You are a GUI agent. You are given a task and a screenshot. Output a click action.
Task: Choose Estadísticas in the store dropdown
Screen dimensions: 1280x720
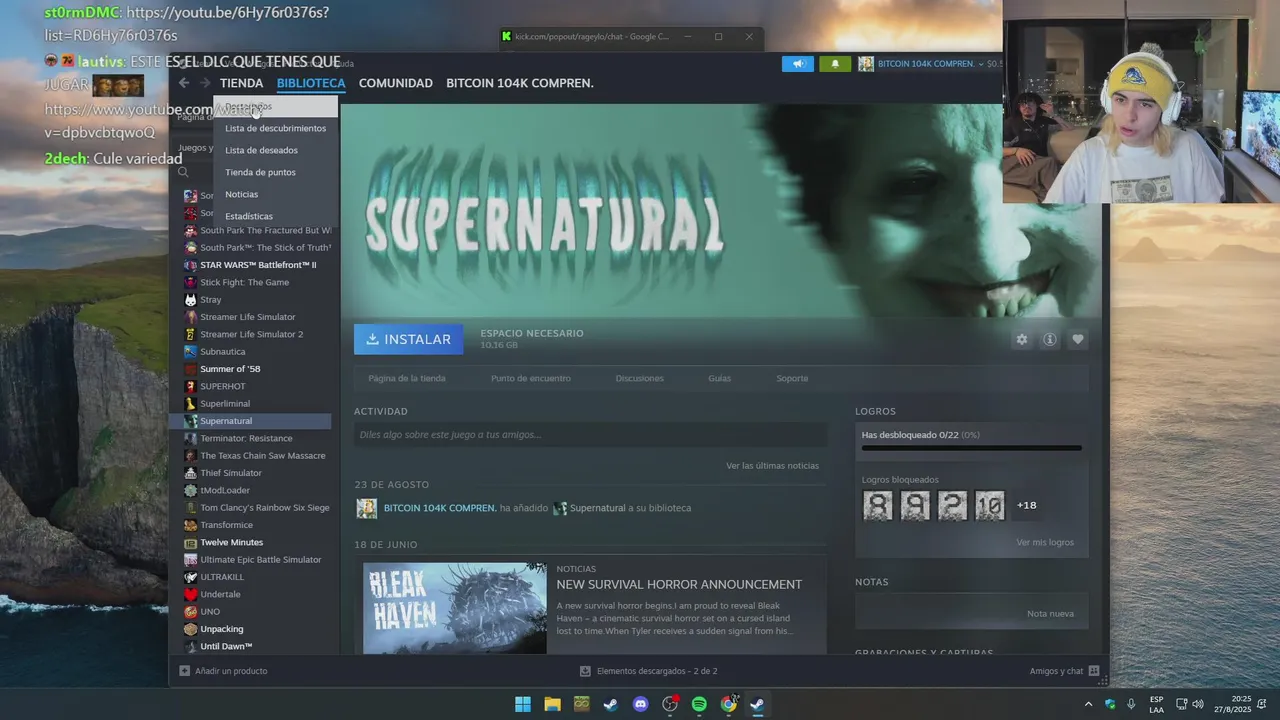tap(248, 216)
